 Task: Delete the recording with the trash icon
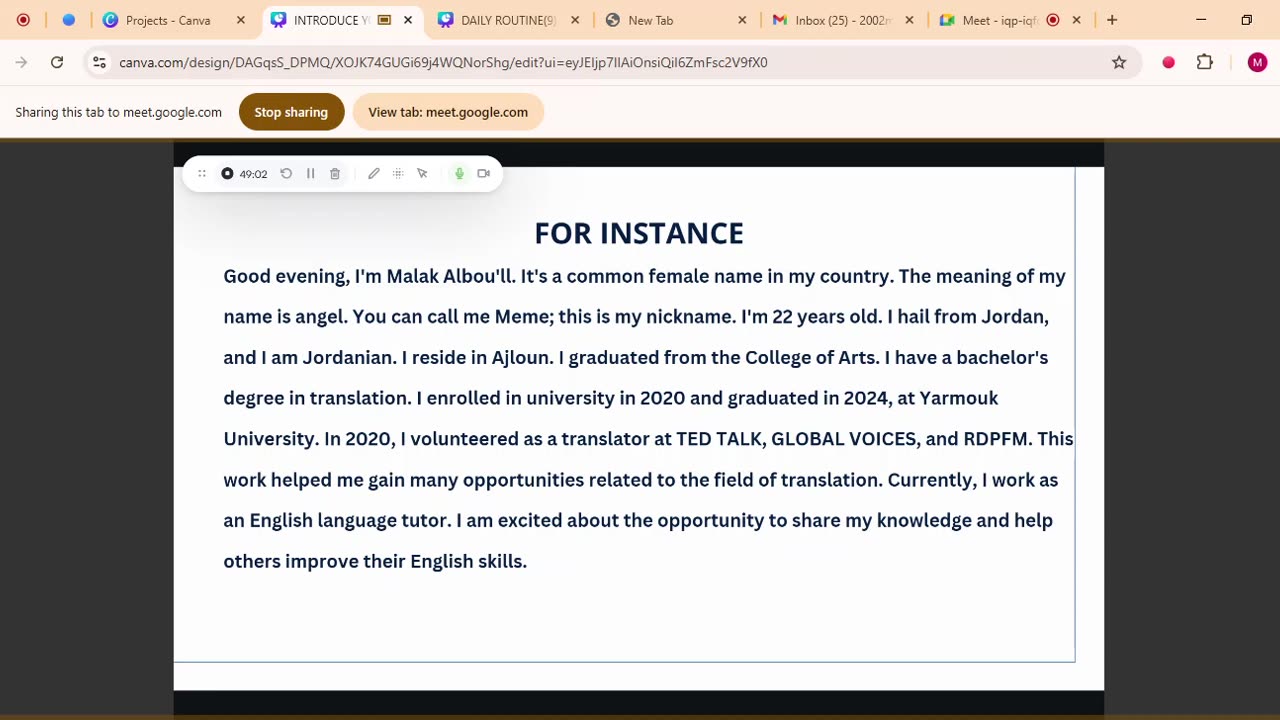[335, 174]
